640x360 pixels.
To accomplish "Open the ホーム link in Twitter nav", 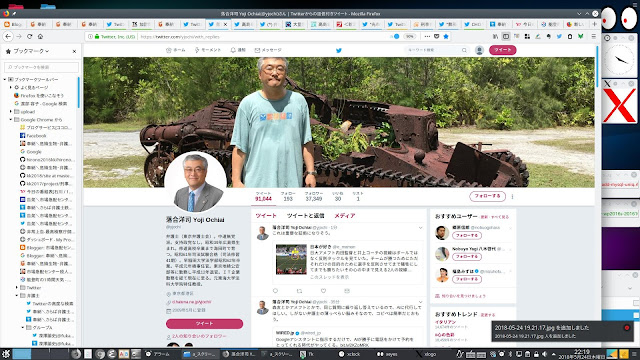I will (x=176, y=50).
